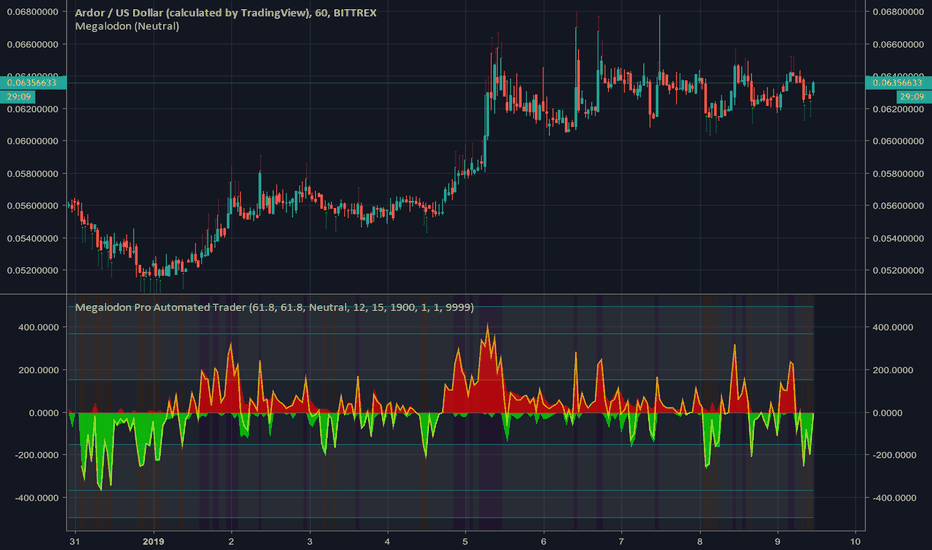
Task: Click 0.06800000 on the right price scale
Action: 898,12
